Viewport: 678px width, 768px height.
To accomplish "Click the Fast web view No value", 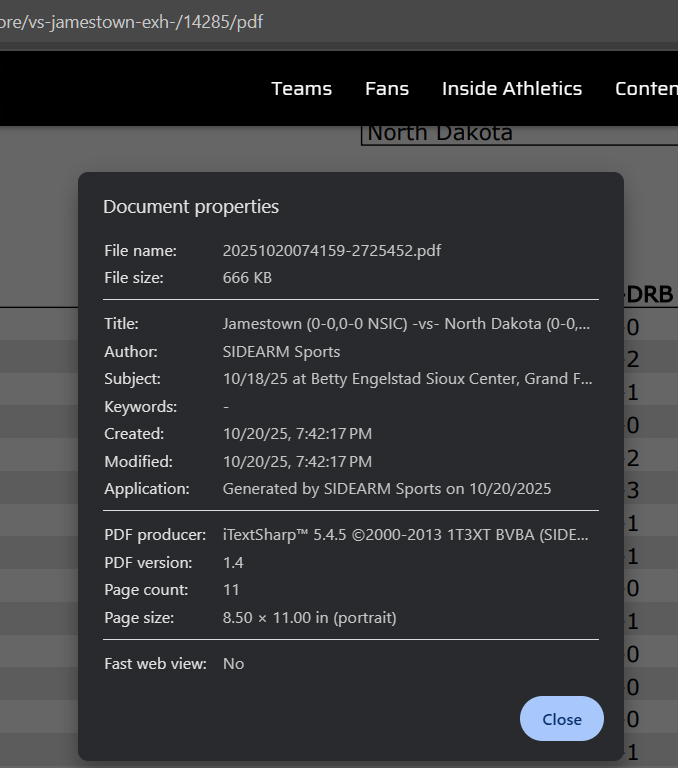I will click(x=233, y=664).
